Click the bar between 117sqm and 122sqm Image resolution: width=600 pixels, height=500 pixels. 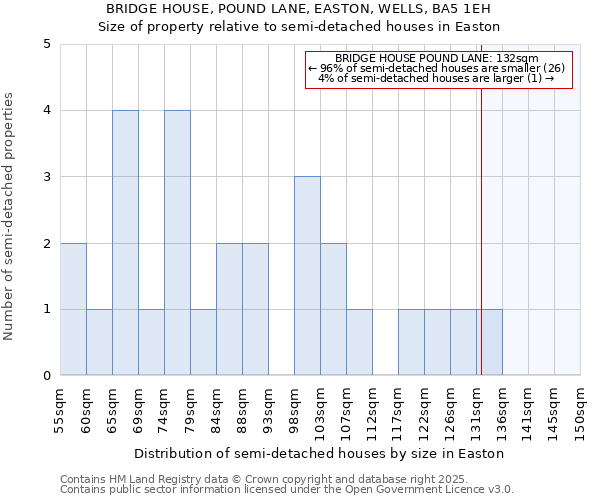pos(411,342)
